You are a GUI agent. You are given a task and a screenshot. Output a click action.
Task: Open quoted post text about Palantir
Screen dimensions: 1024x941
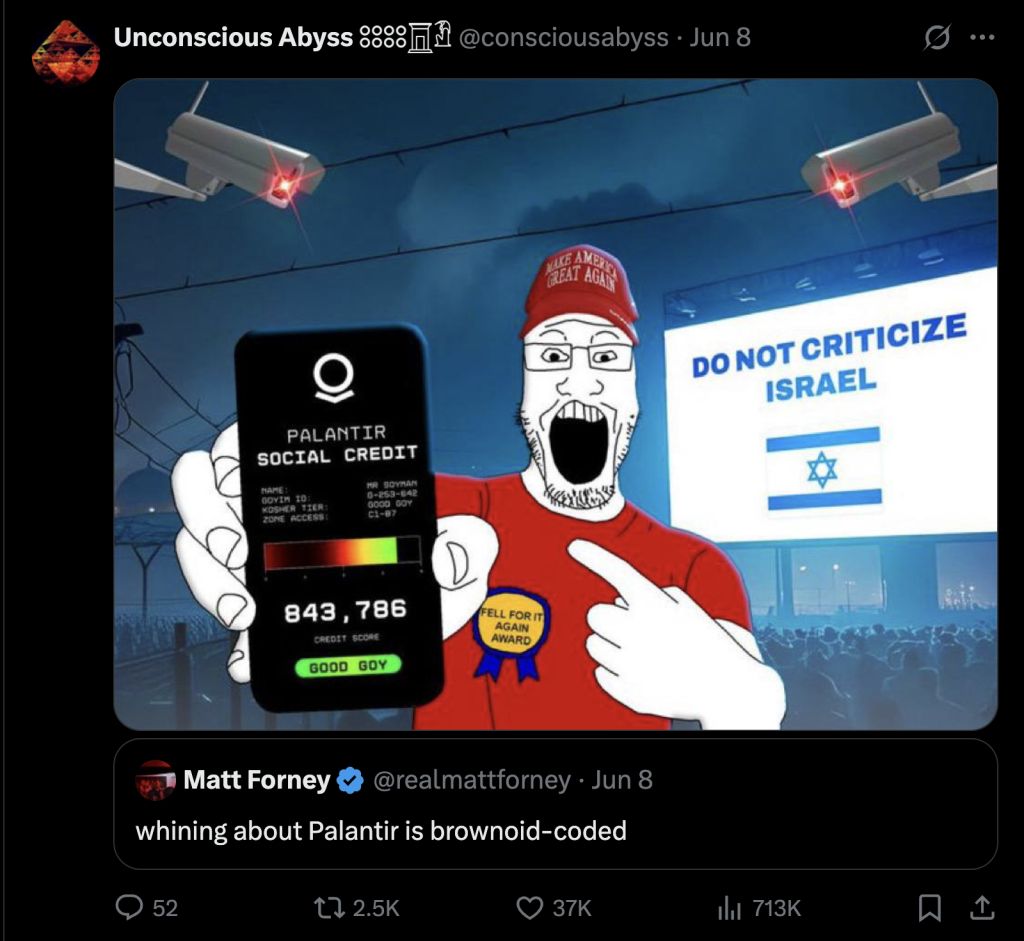(x=381, y=831)
